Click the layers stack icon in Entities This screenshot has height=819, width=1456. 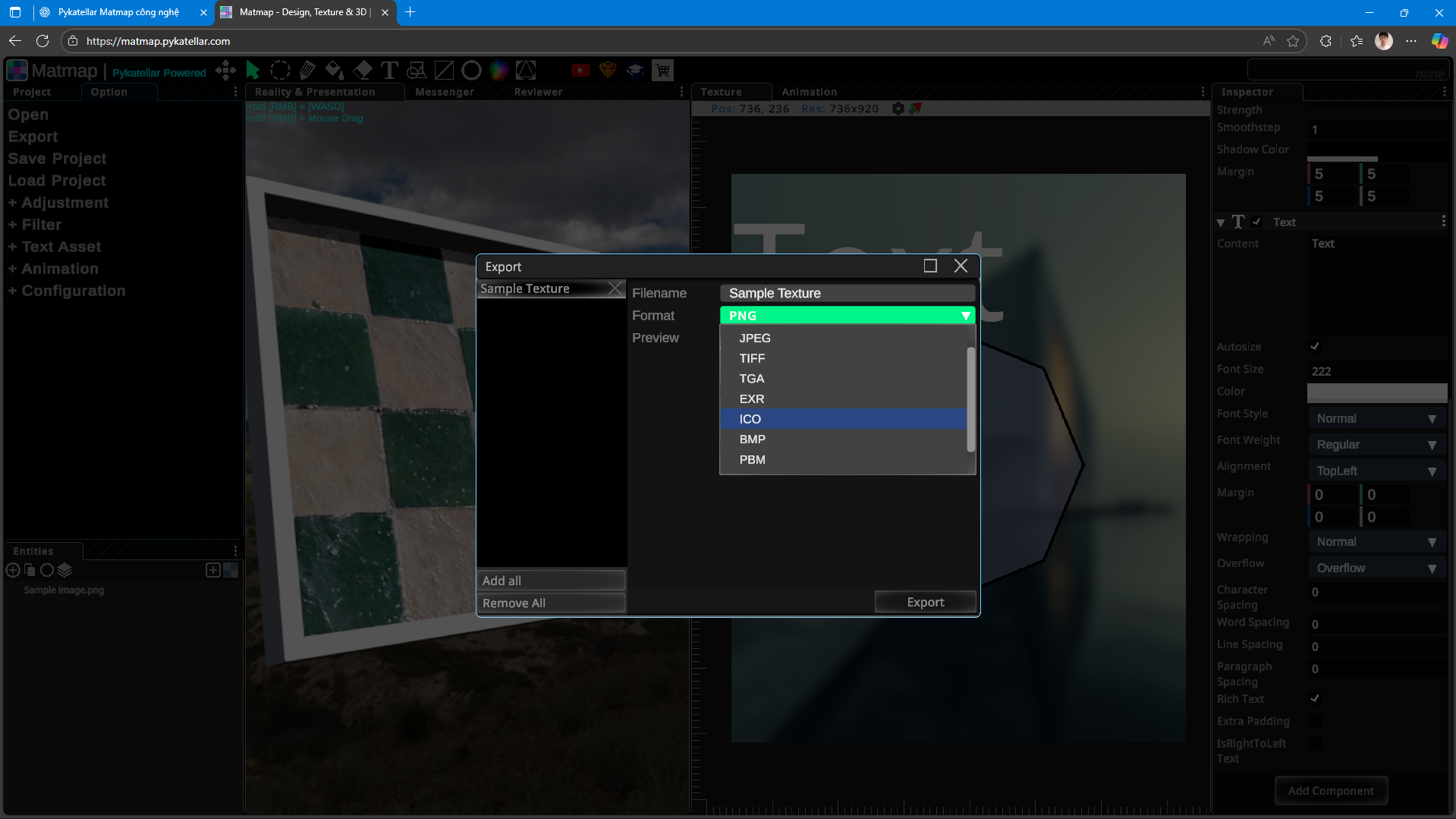[64, 570]
